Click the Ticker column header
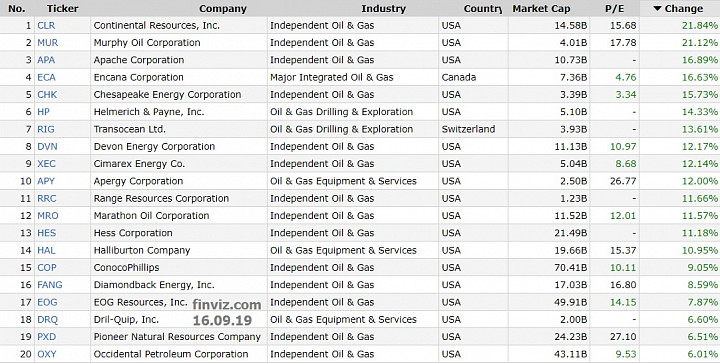Viewport: 720px width, 364px height. pos(62,9)
